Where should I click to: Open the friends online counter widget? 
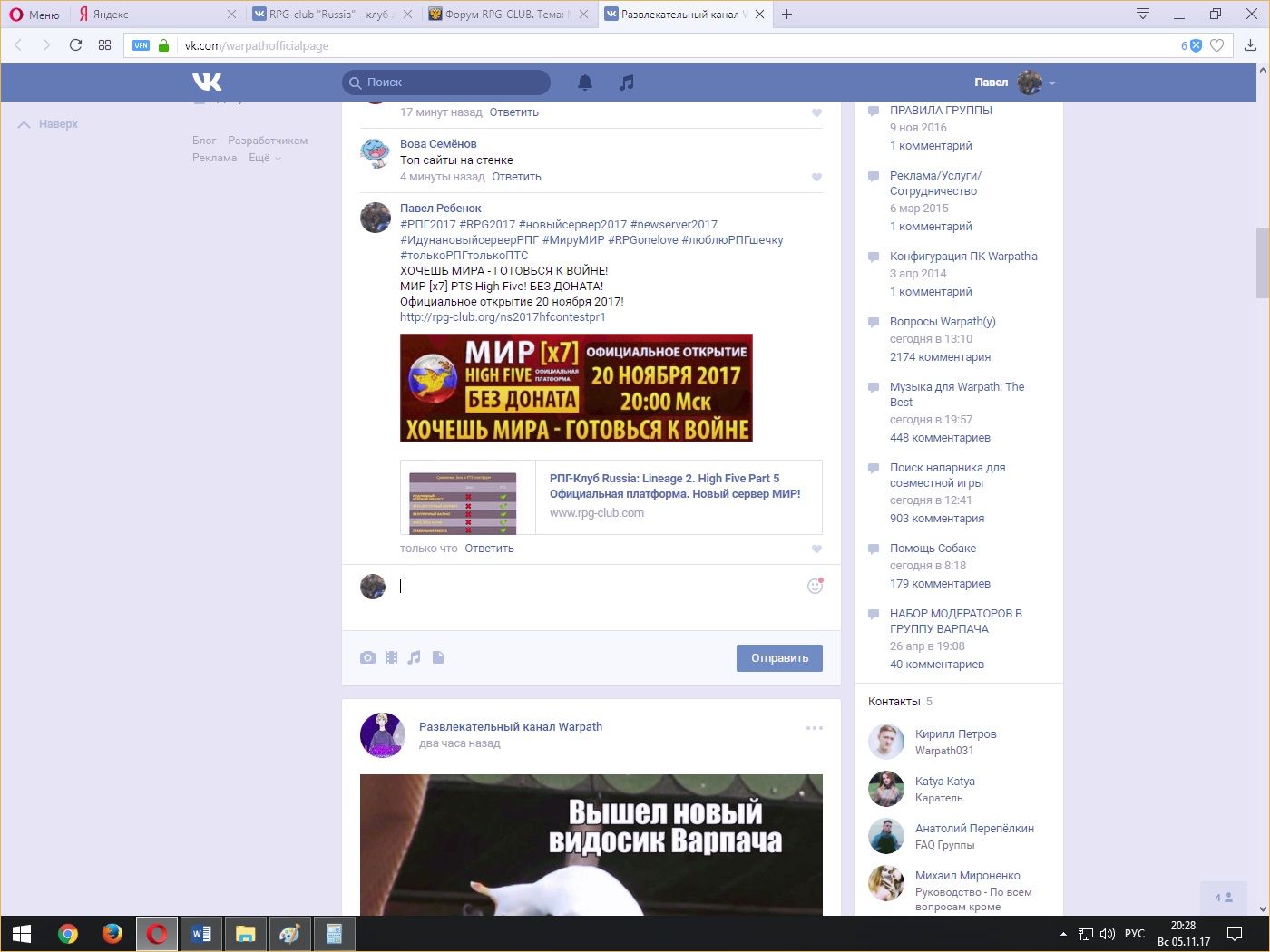1224,898
